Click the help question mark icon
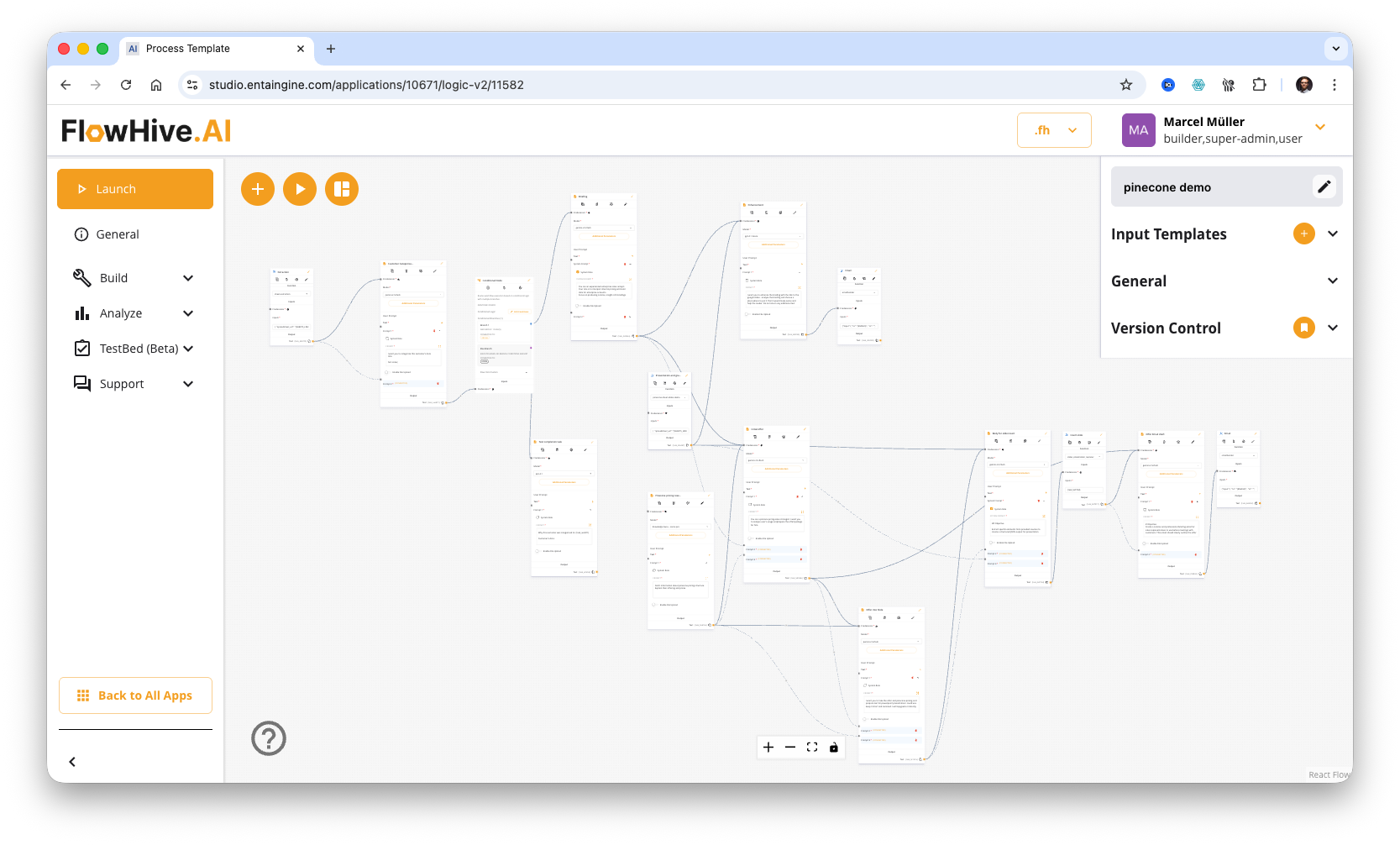 (x=269, y=738)
